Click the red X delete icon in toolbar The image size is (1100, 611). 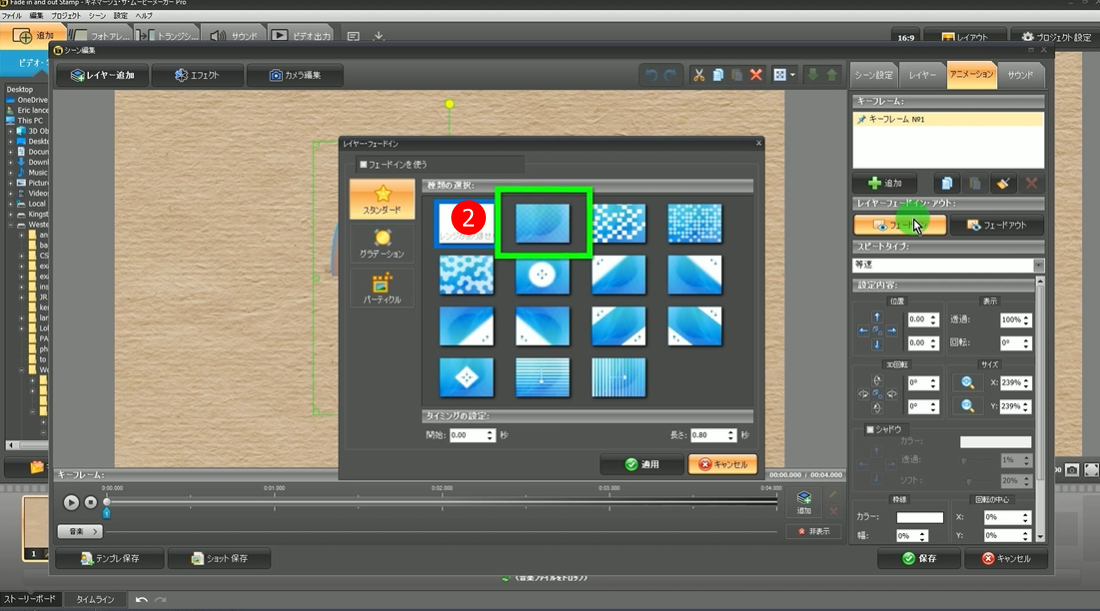point(756,75)
